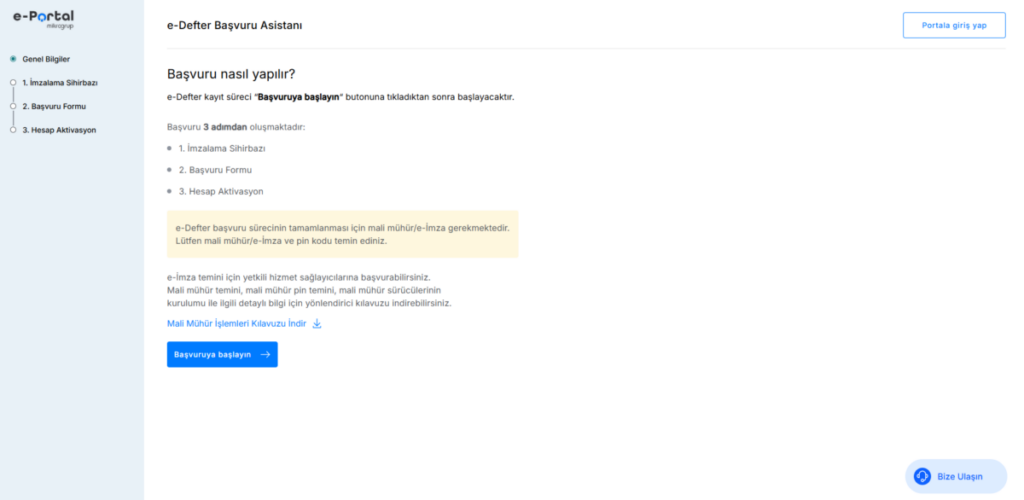Click the circle marker for İmzalama Sihirbazı
This screenshot has width=1024, height=500.
pyautogui.click(x=13, y=82)
